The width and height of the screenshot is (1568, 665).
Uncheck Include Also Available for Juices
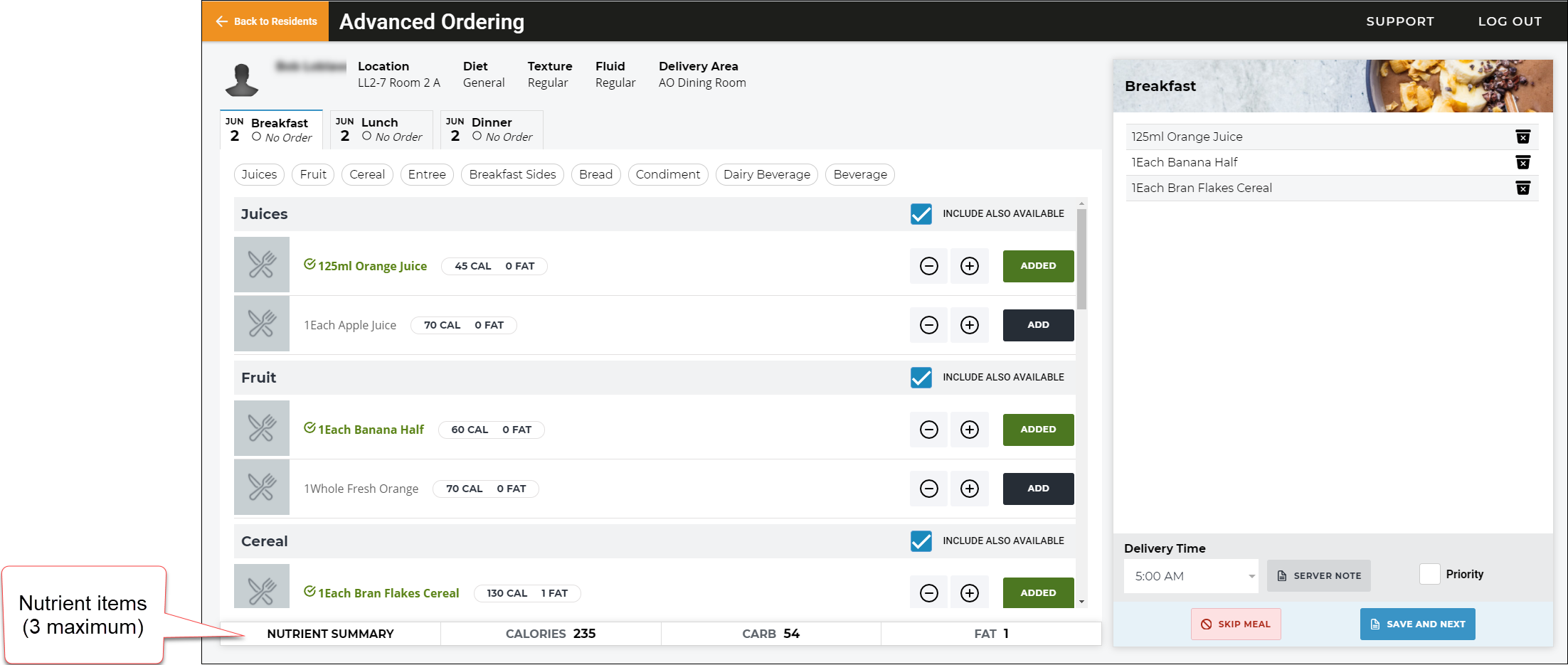click(x=921, y=213)
